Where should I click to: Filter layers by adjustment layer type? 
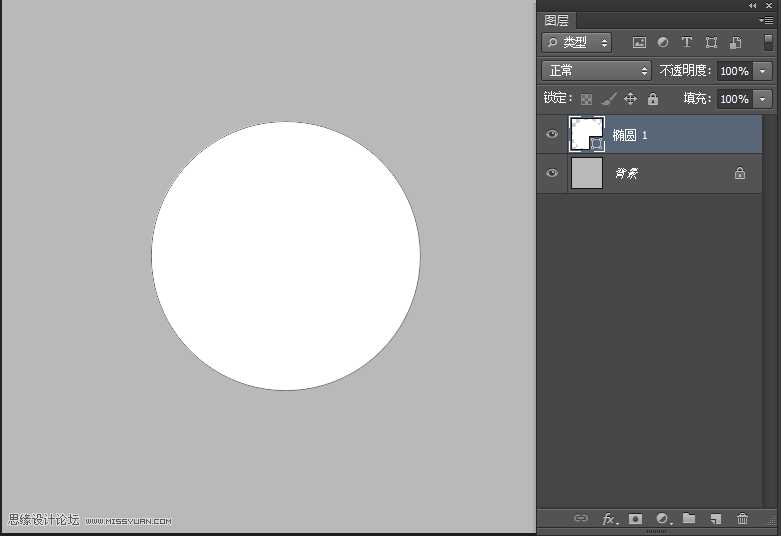[x=663, y=43]
